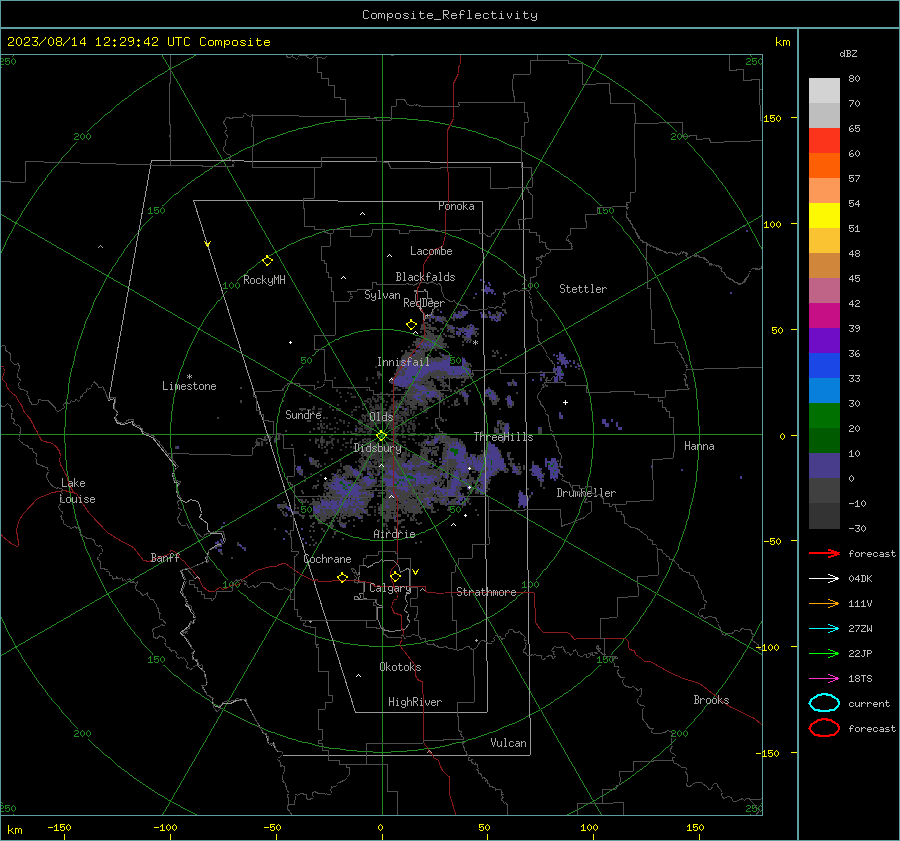Click the yellow diamond marker near RockyMH
The image size is (900, 841).
pos(267,261)
